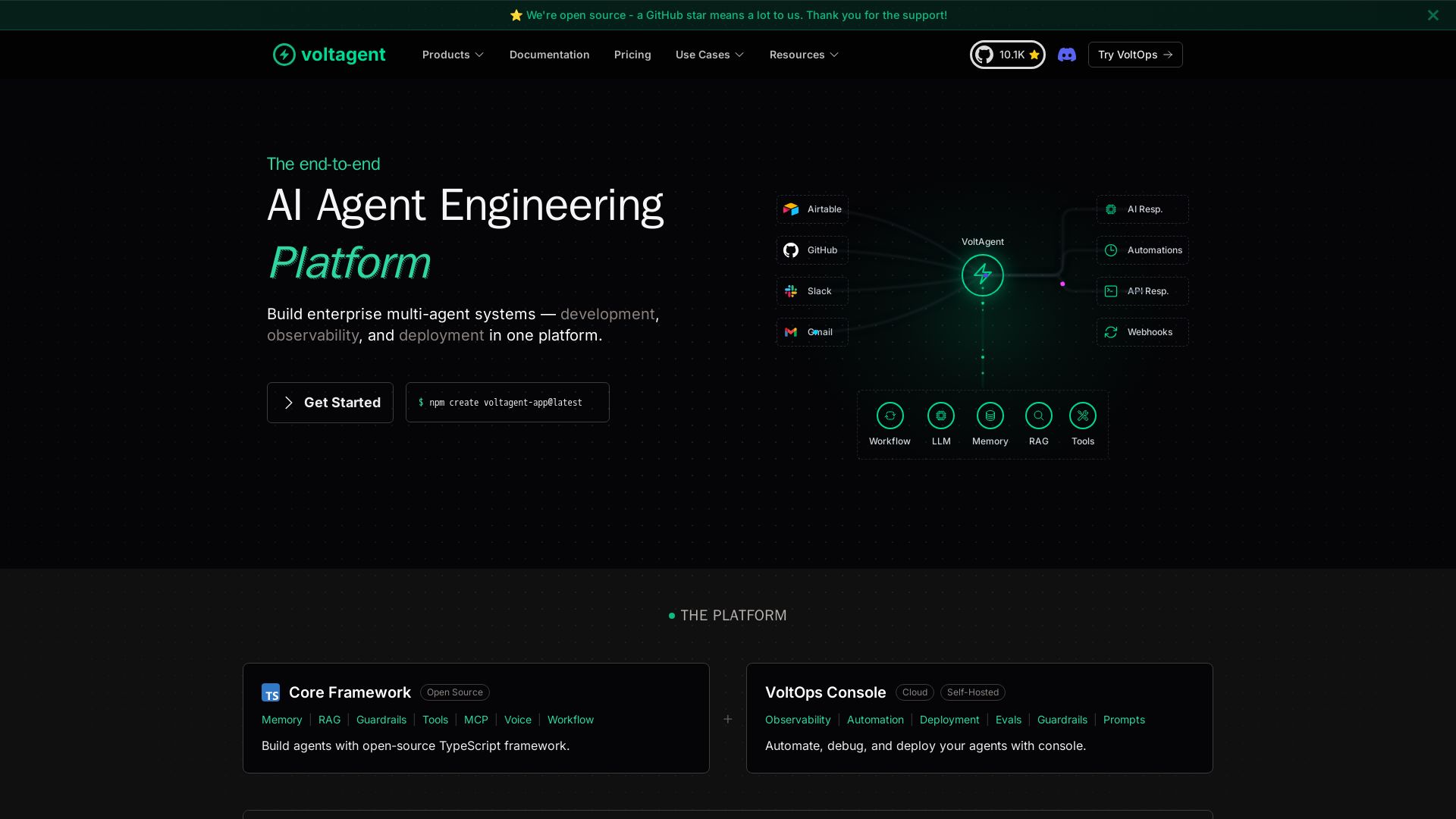Select the Tools wrench icon
1456x819 pixels.
(x=1083, y=416)
